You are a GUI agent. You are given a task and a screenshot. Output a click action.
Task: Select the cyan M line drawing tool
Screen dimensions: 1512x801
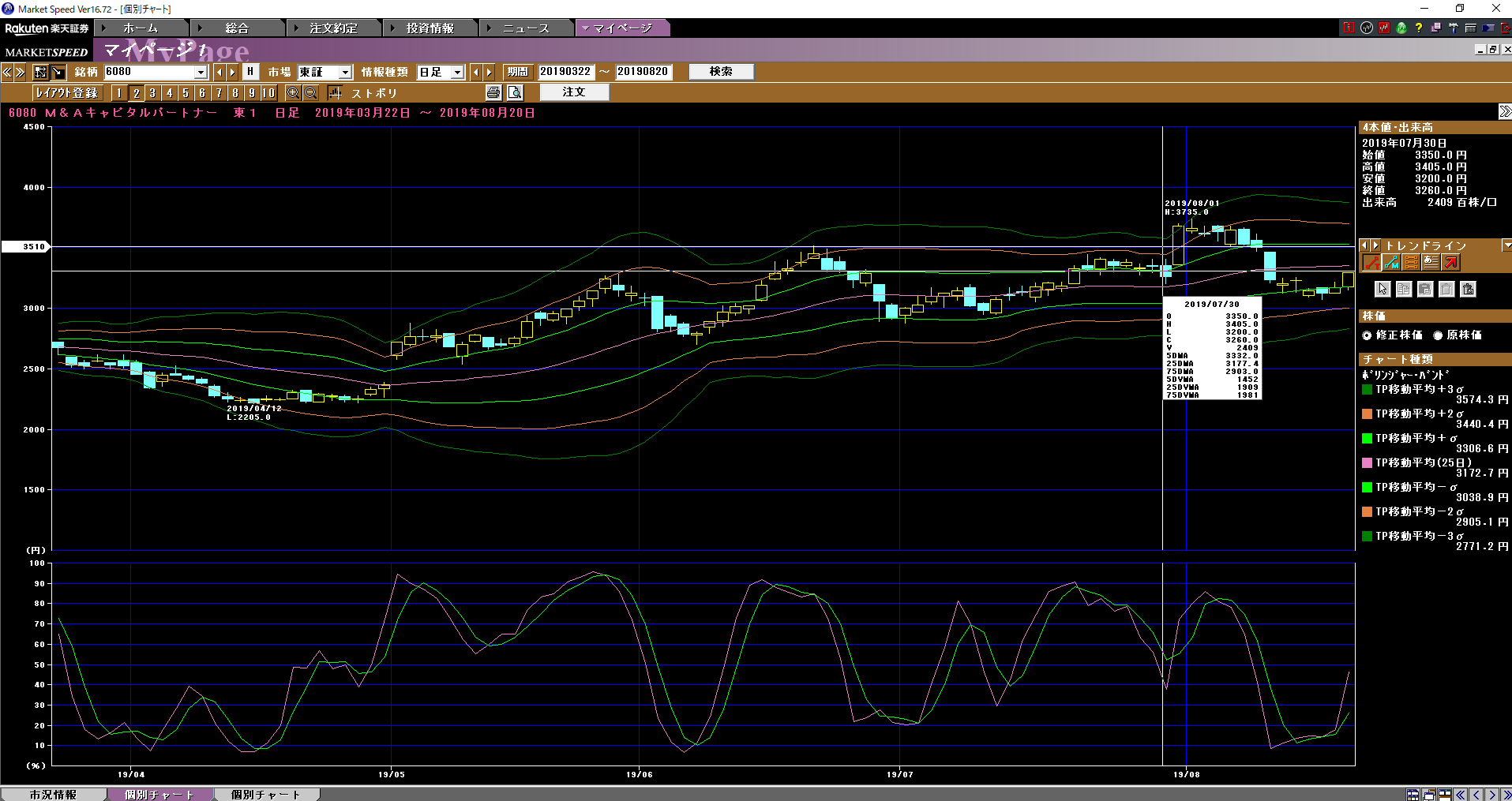point(1391,263)
